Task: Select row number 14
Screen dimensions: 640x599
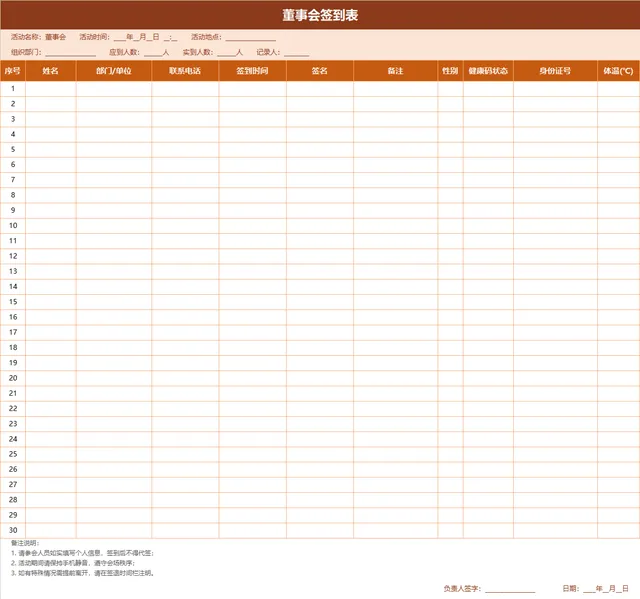Action: pyautogui.click(x=13, y=286)
